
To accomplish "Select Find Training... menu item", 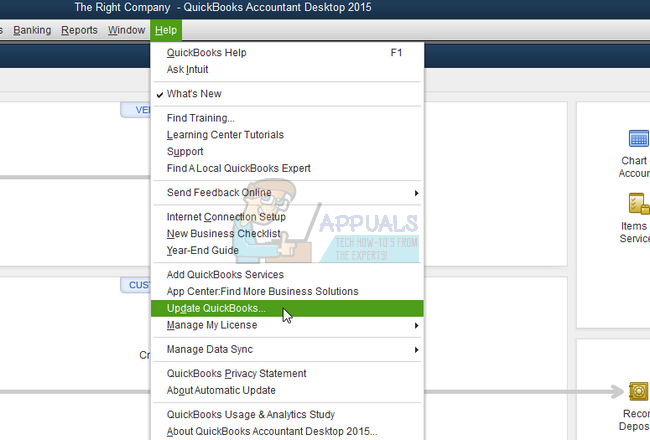I will 287,118.
